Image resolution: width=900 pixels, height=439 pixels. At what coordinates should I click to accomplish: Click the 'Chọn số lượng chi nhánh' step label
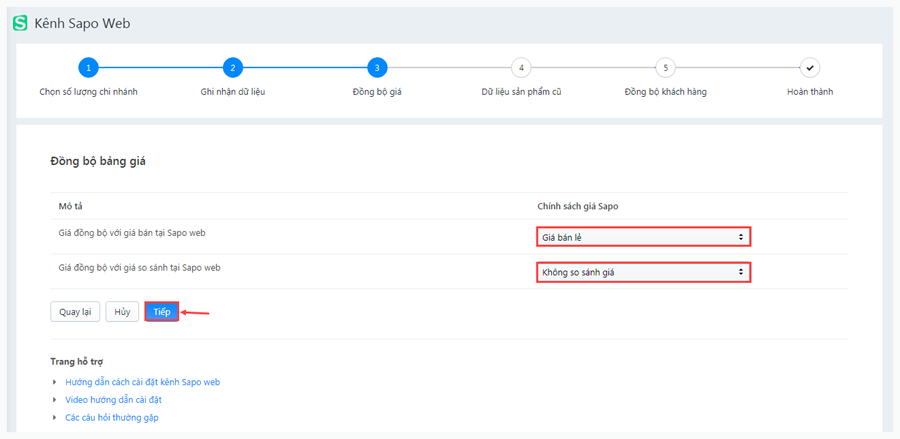click(88, 92)
